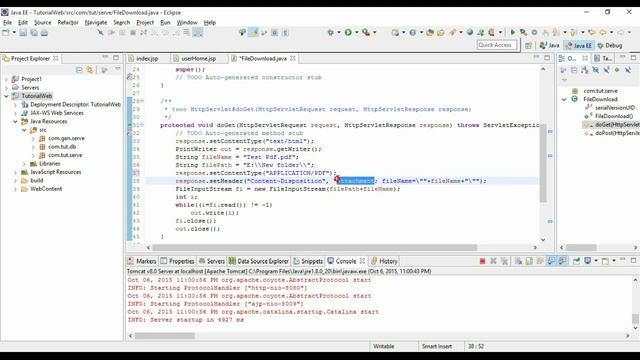
Task: Click Remove Launch gray X in Console
Action: click(x=493, y=261)
